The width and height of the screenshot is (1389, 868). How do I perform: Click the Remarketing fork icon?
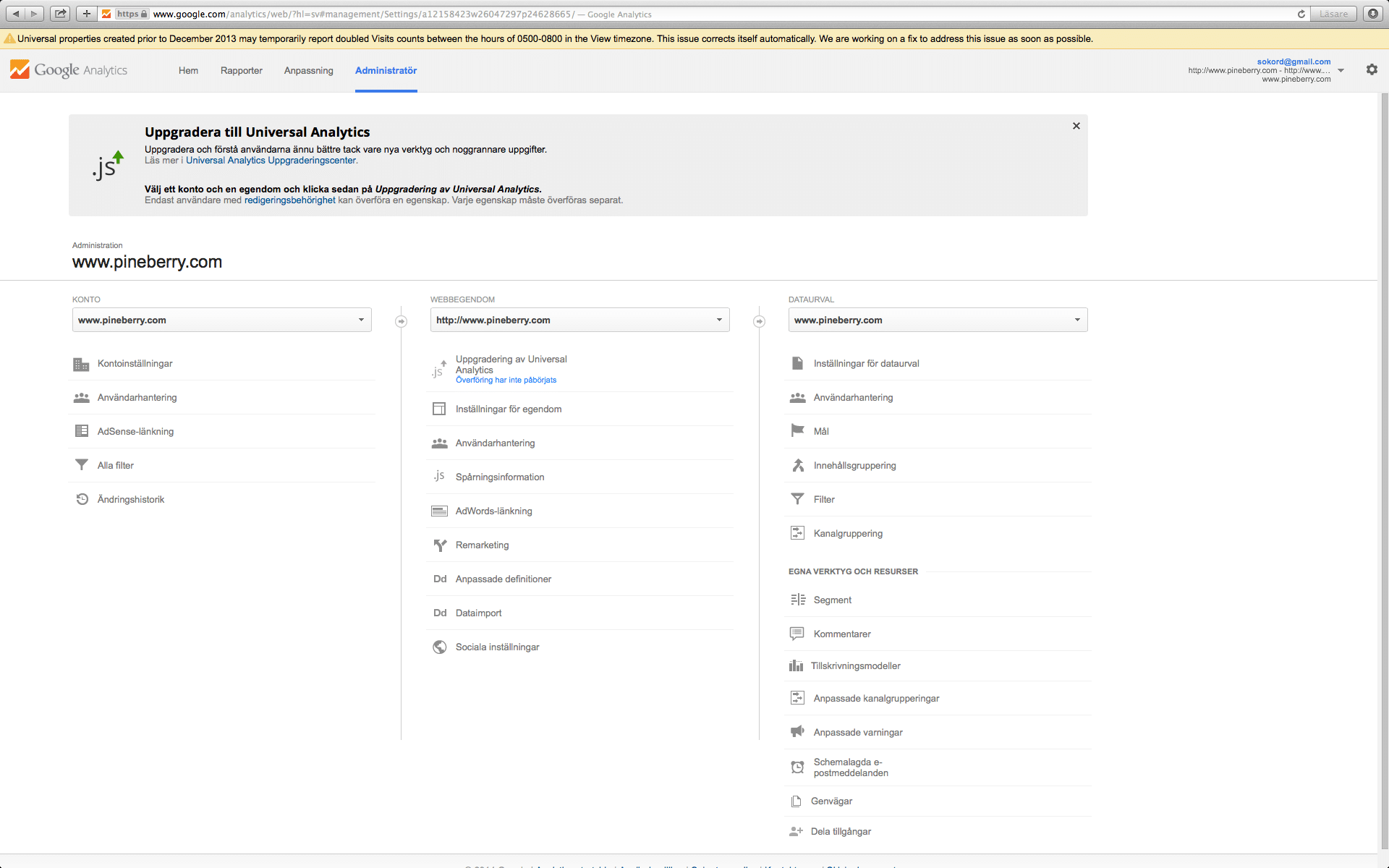tap(440, 545)
